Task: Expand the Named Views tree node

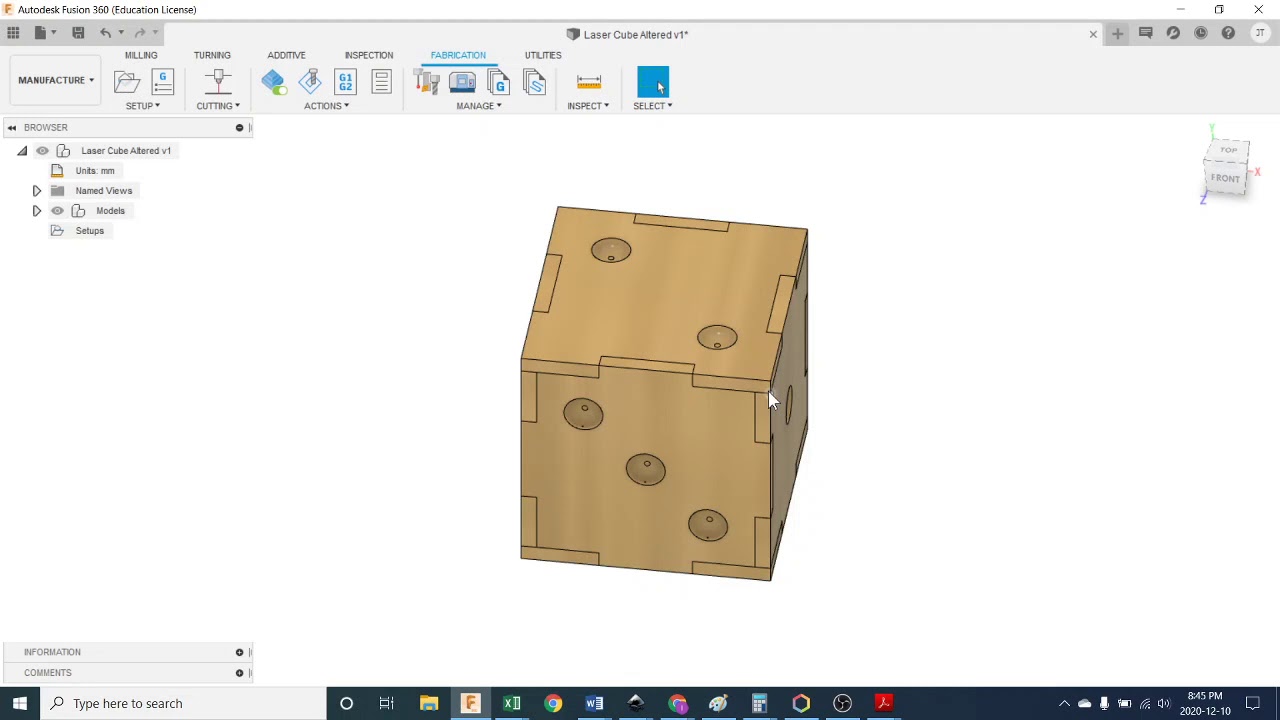Action: tap(37, 191)
